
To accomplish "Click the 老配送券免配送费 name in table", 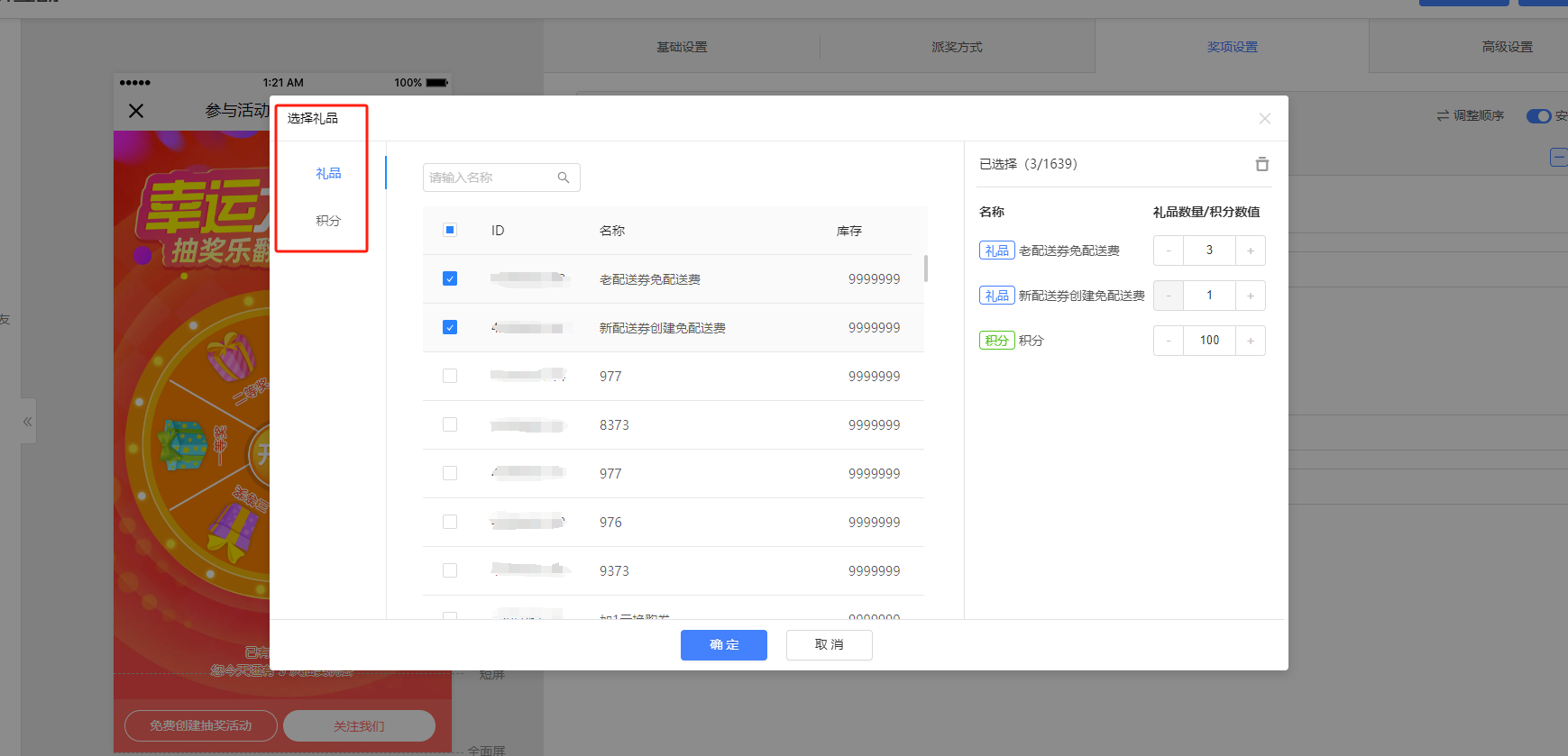I will (650, 279).
